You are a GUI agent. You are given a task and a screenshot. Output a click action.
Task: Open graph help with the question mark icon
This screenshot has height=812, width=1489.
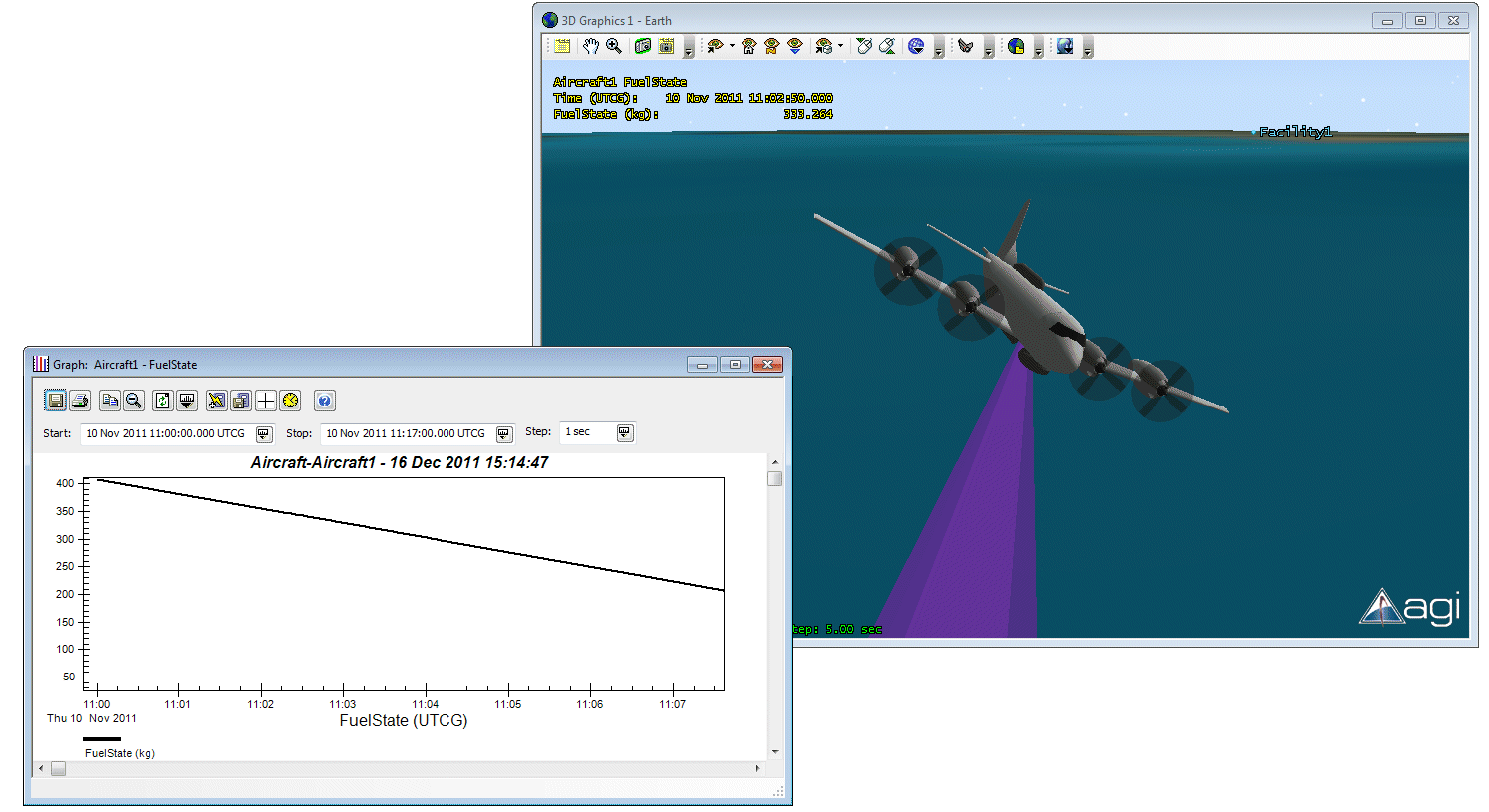(324, 401)
